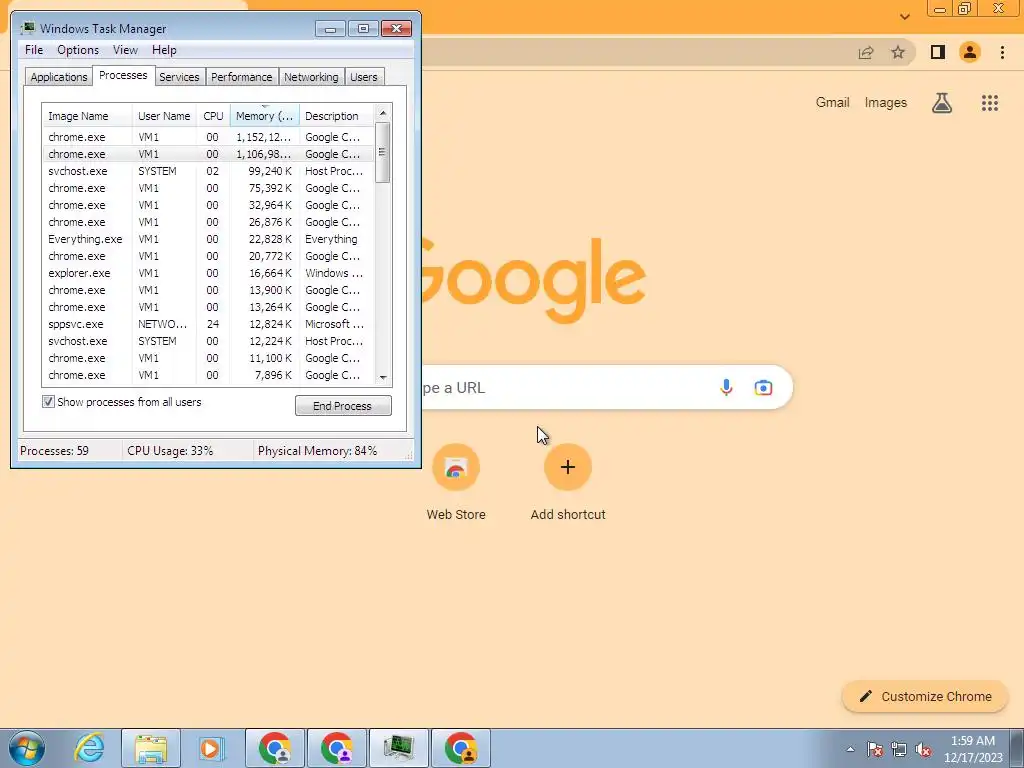Open Google apps grid icon
Image resolution: width=1024 pixels, height=768 pixels.
click(x=989, y=103)
